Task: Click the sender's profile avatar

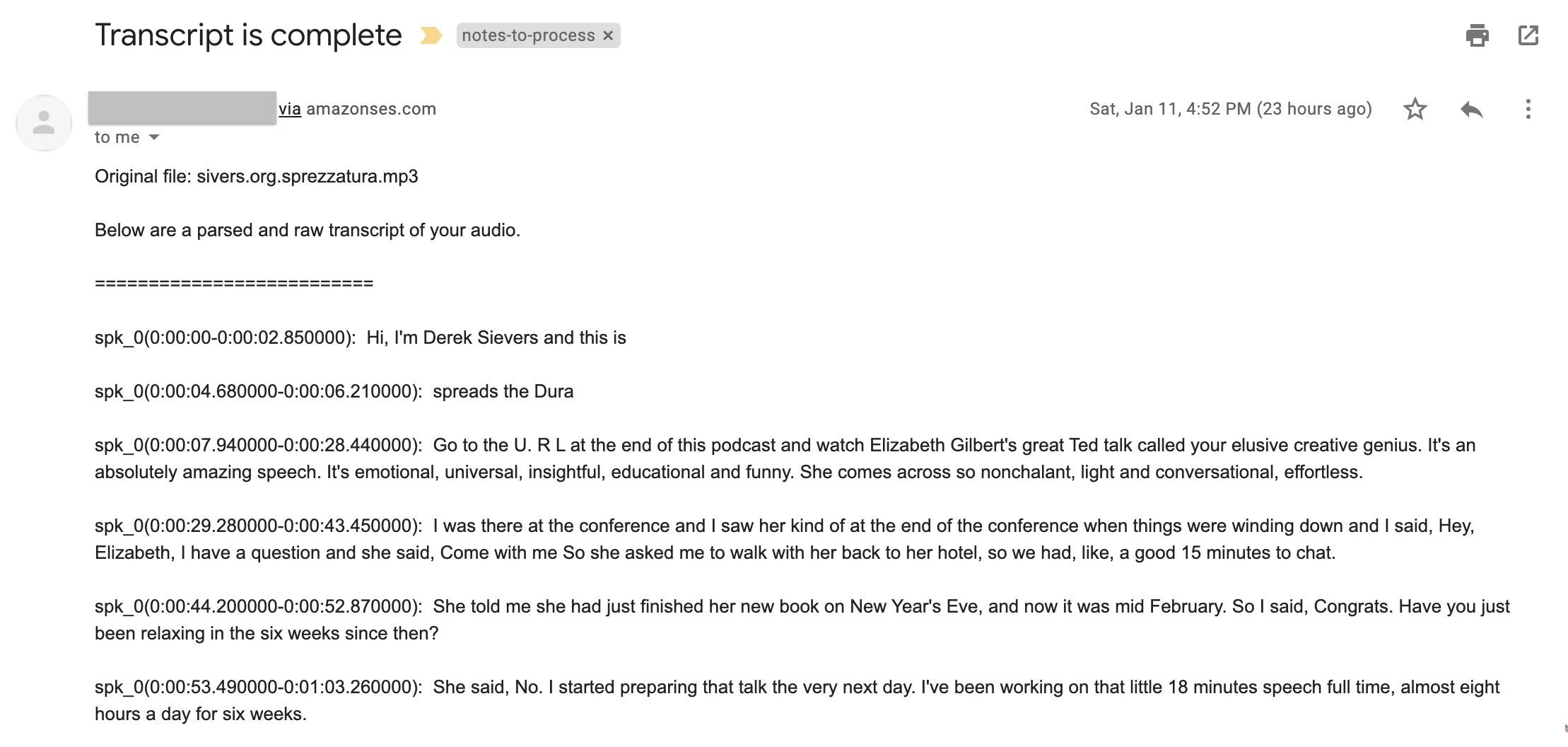Action: coord(44,122)
